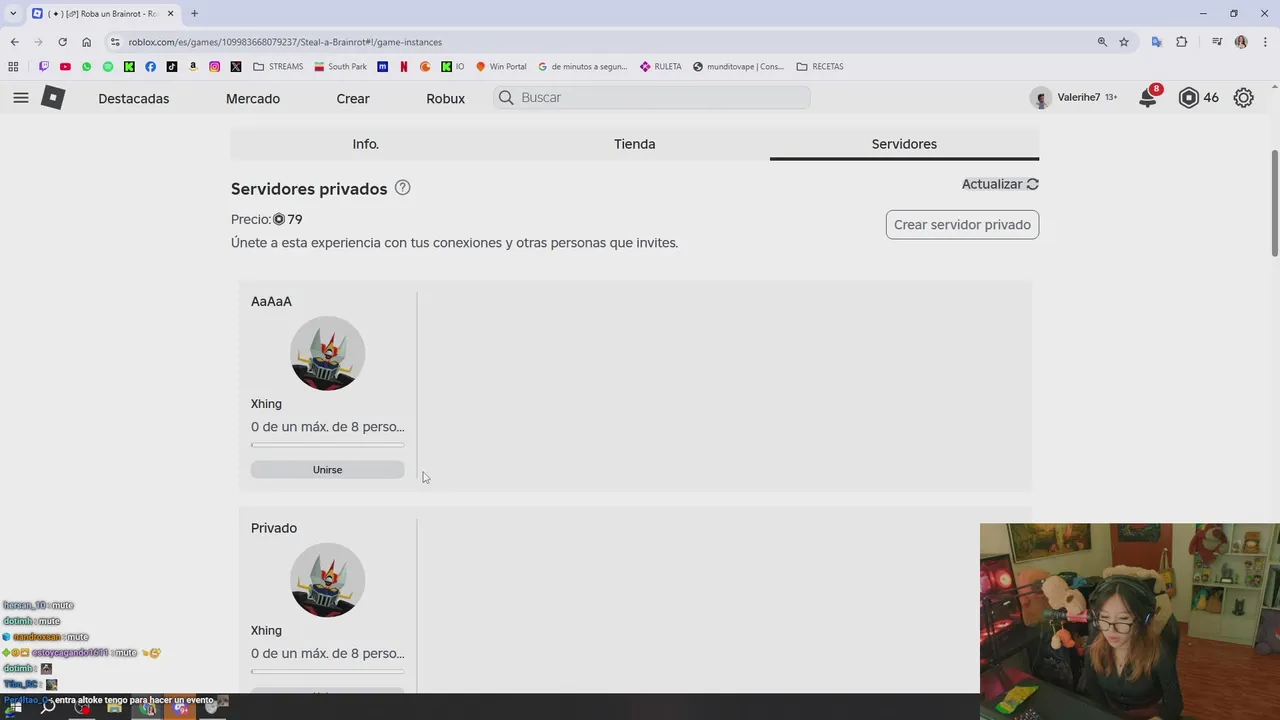Open the Netflix bookmark
The image size is (1280, 720).
[x=404, y=67]
